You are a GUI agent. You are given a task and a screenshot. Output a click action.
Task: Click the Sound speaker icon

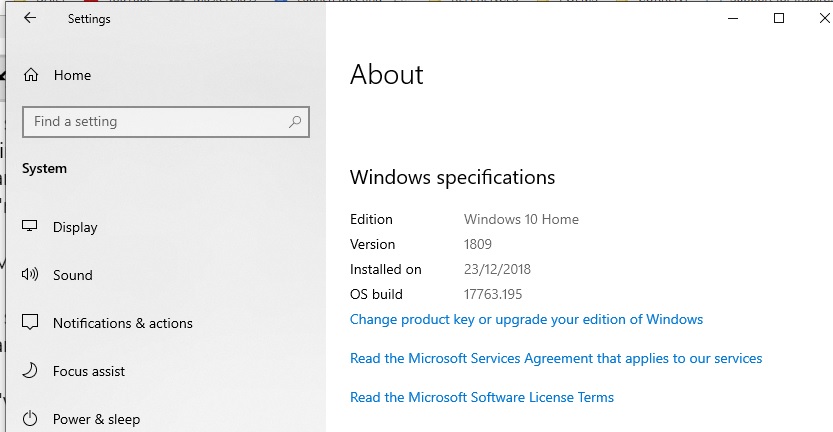tap(30, 274)
